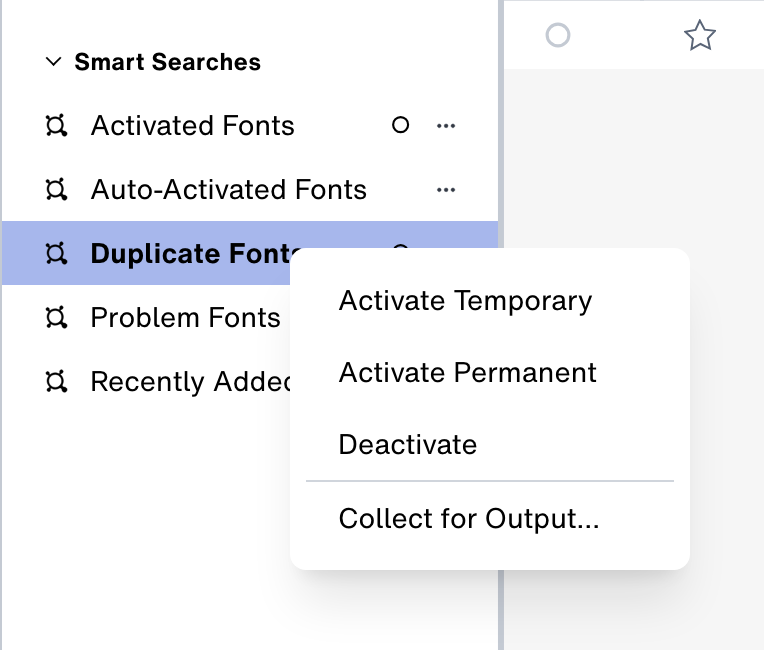Select the Auto-Activated Fonts label
764x650 pixels.
click(x=228, y=190)
